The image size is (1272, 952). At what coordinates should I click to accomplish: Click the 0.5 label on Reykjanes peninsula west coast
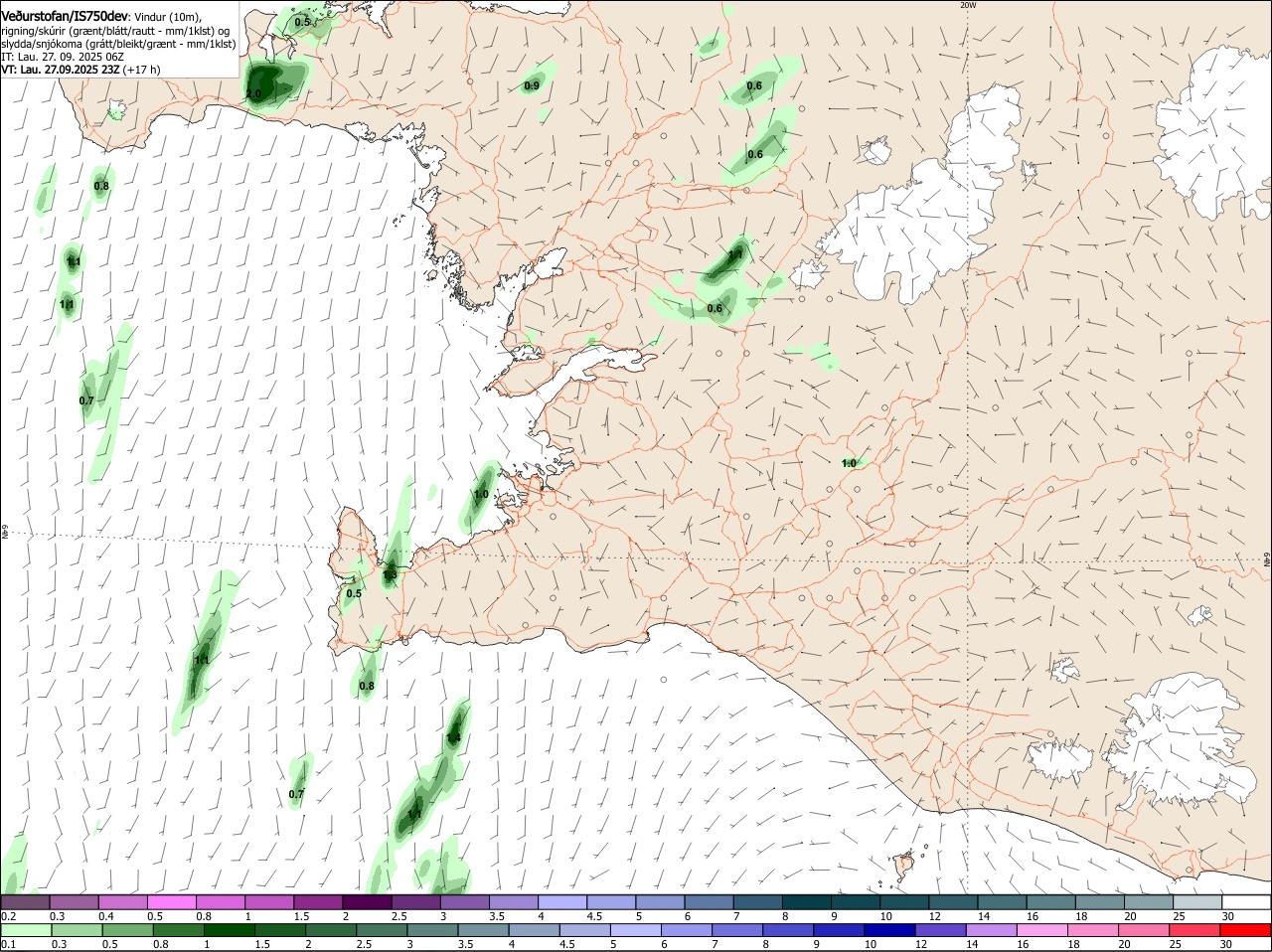click(354, 593)
